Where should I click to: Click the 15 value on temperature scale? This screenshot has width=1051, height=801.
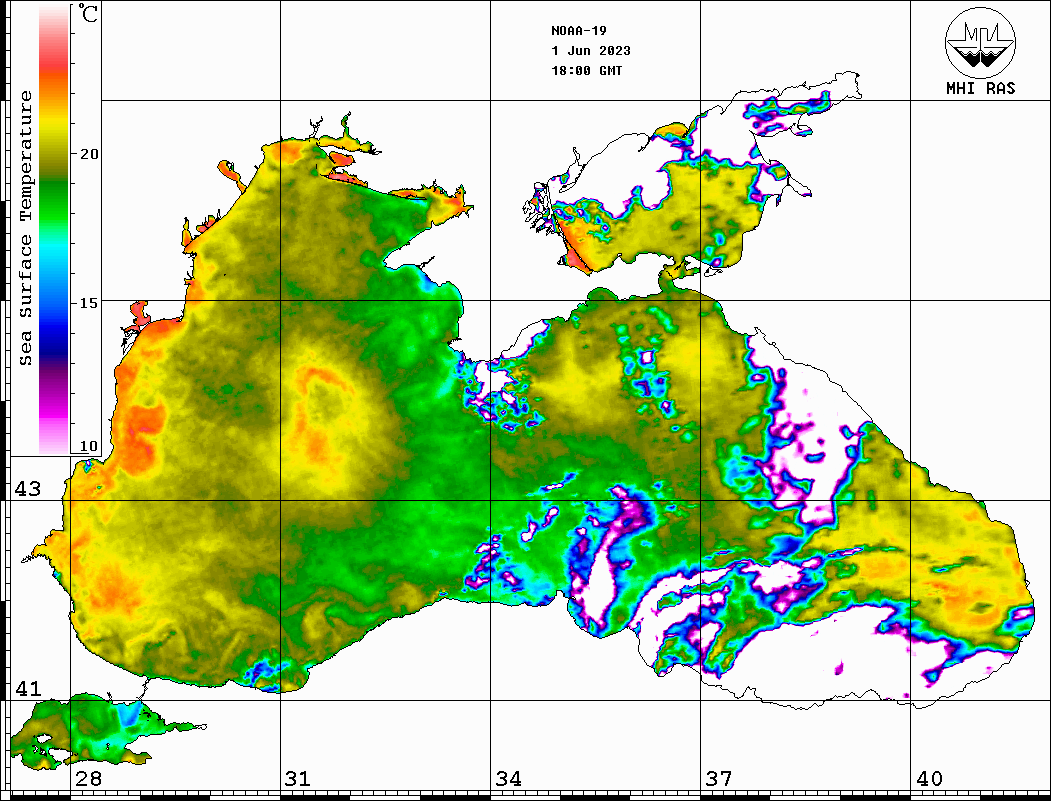pyautogui.click(x=88, y=303)
